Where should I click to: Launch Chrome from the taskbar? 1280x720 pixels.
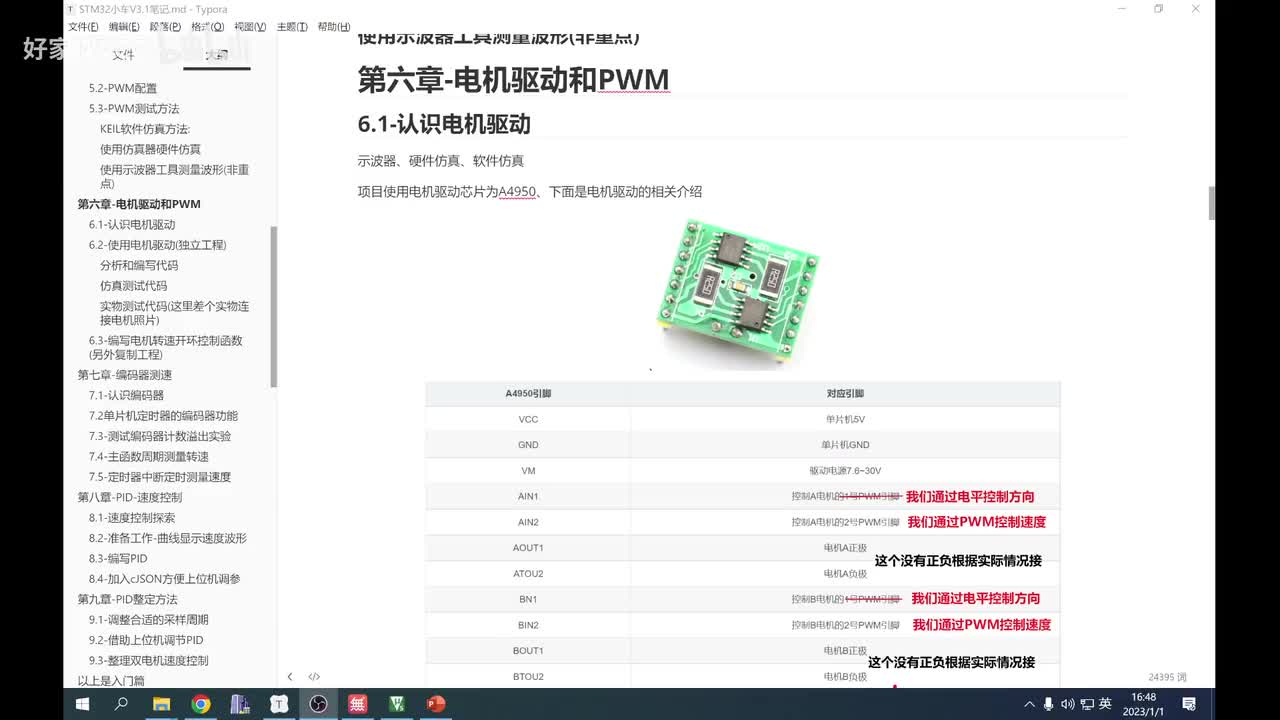(200, 704)
